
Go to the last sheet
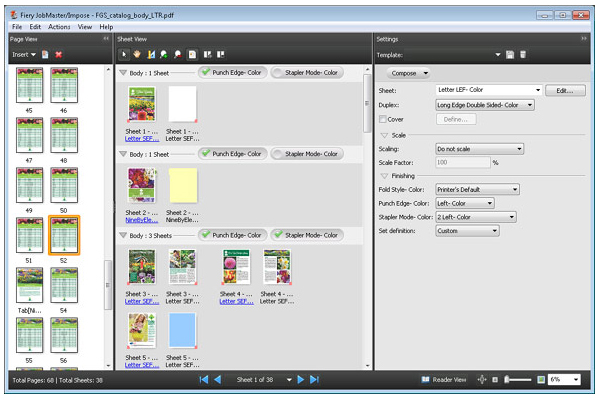313,380
